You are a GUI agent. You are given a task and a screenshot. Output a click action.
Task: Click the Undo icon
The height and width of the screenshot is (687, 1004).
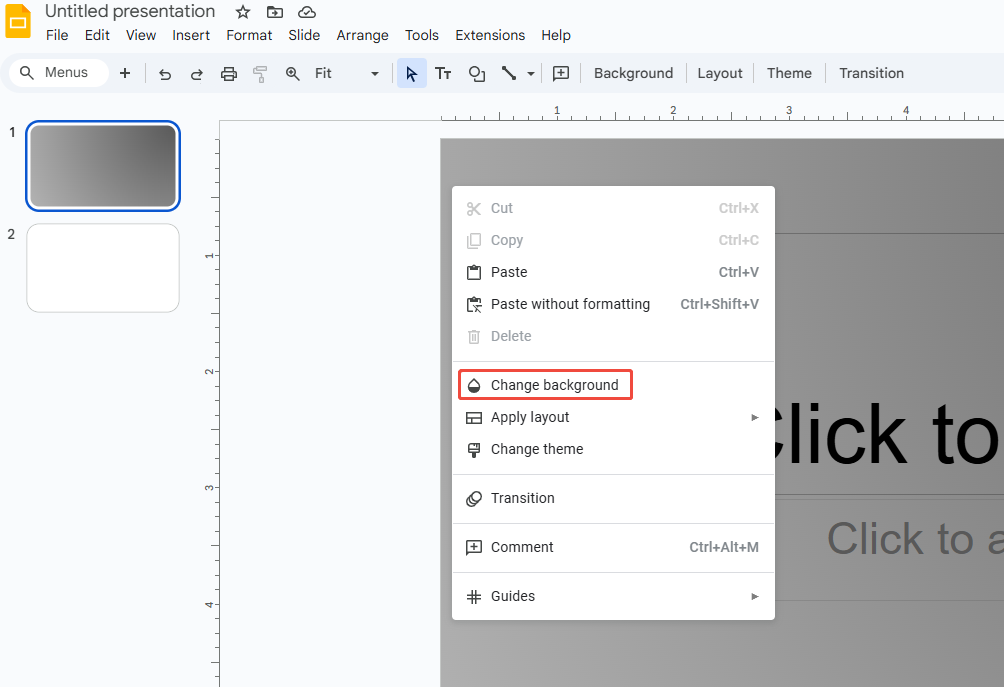click(165, 73)
